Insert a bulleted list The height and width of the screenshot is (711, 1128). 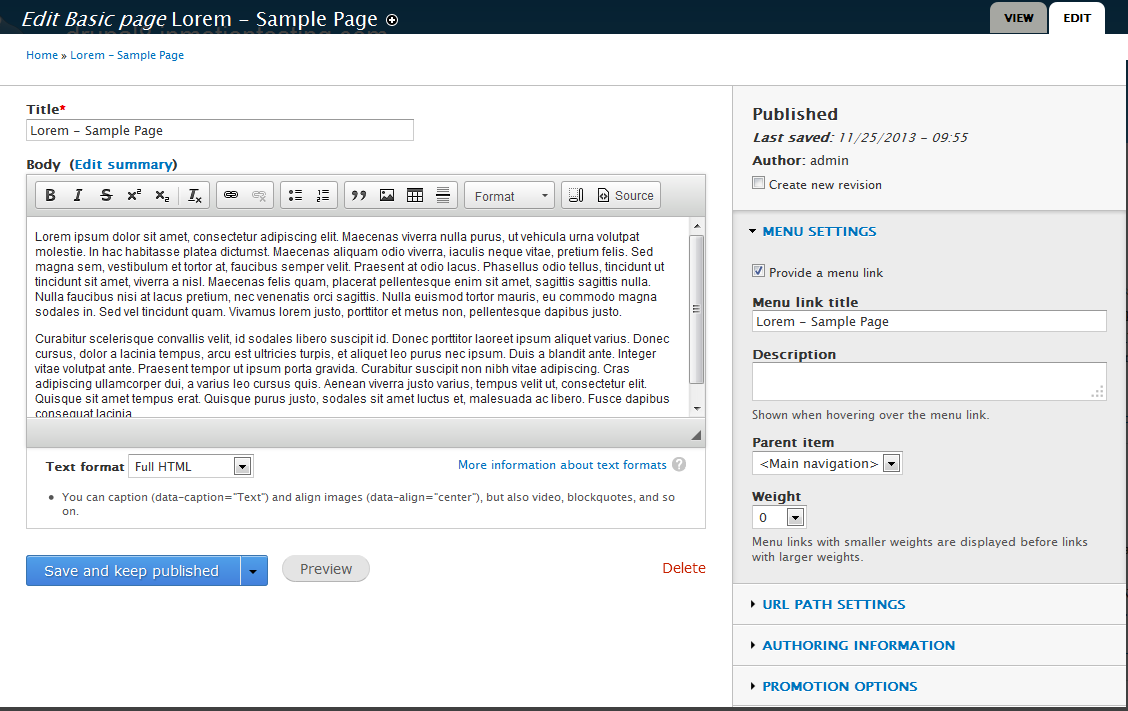(x=295, y=196)
